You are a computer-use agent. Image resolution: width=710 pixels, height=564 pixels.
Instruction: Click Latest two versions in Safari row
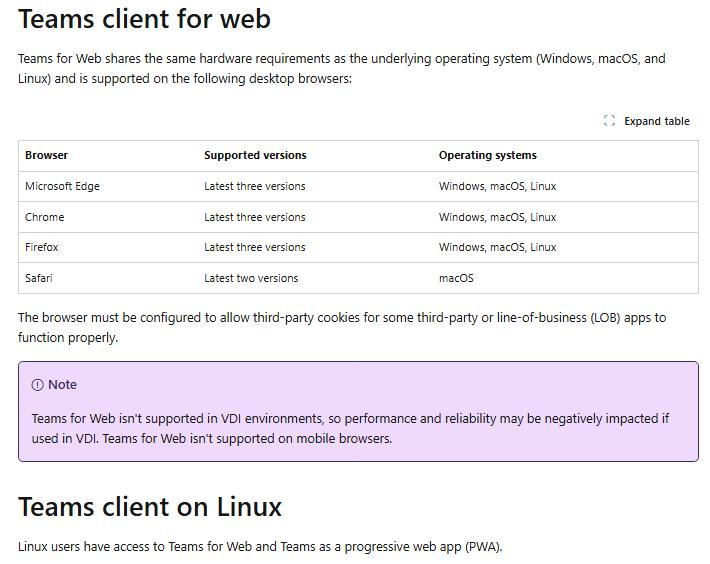(251, 278)
